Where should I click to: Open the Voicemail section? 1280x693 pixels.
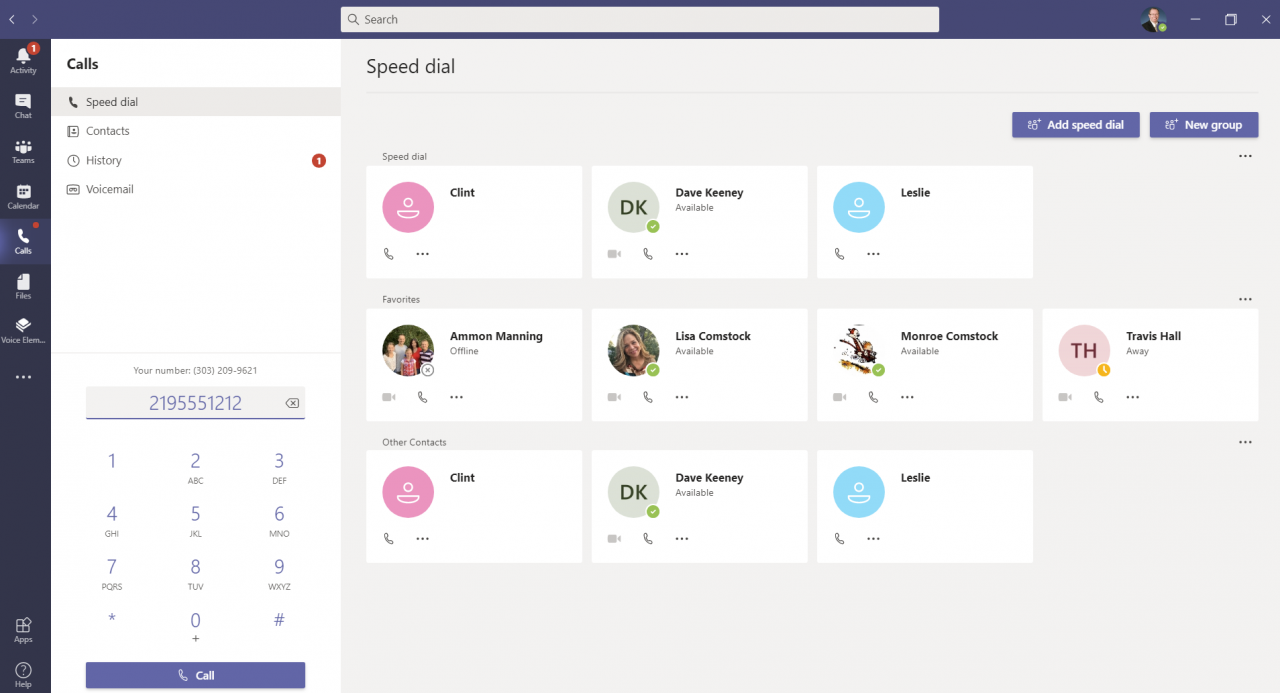point(108,189)
